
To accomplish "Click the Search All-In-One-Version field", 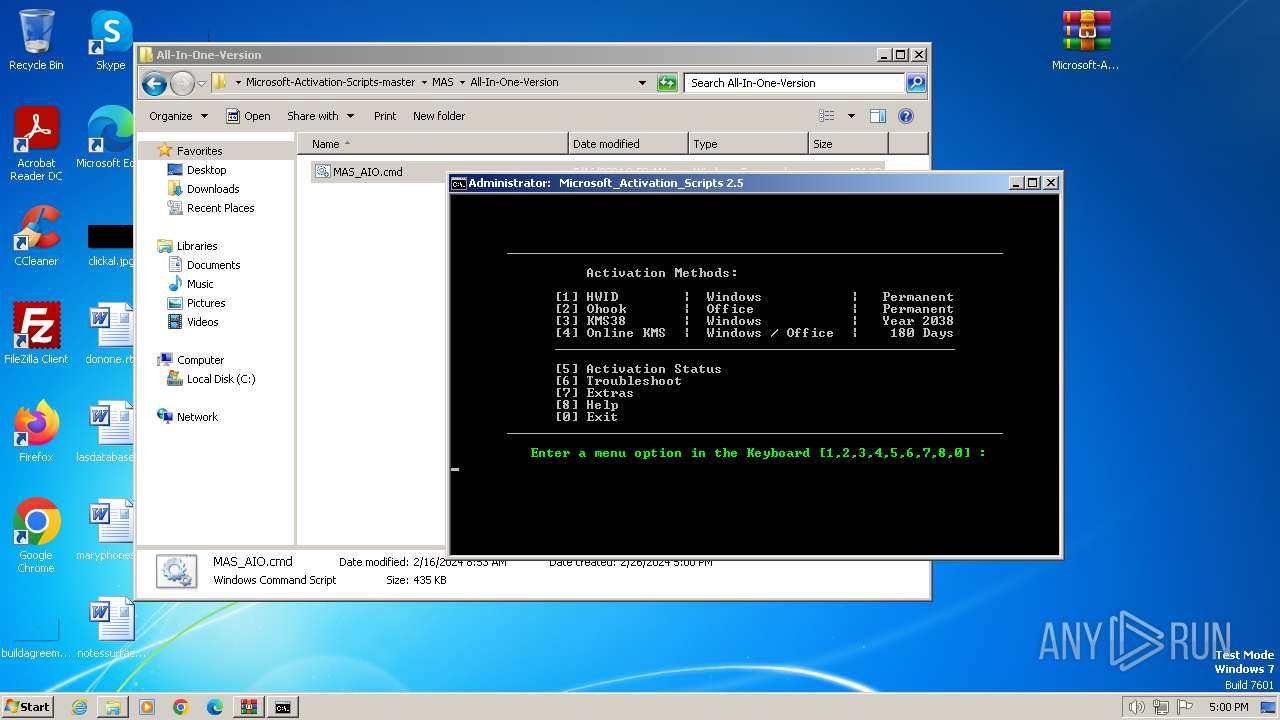I will pyautogui.click(x=795, y=83).
